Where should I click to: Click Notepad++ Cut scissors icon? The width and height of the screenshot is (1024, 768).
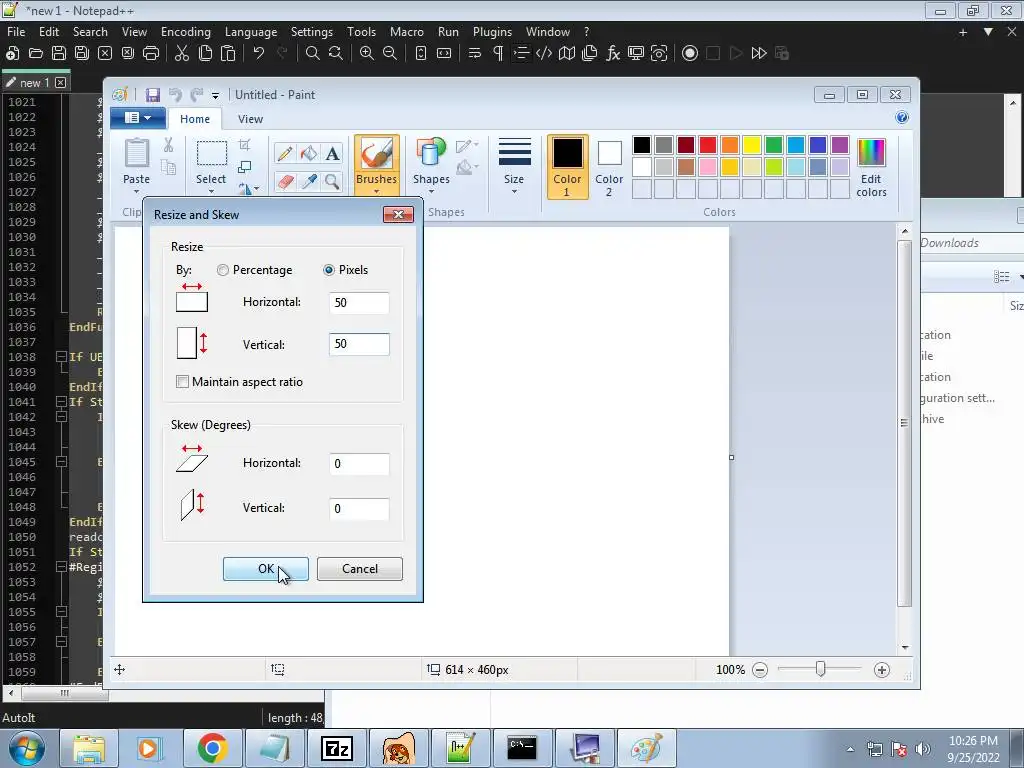tap(182, 54)
